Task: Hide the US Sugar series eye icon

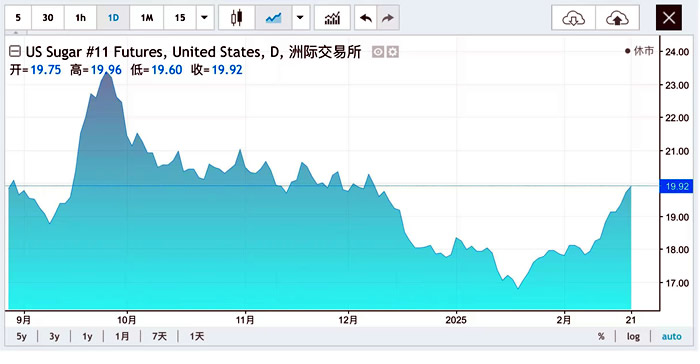Action: coord(378,52)
